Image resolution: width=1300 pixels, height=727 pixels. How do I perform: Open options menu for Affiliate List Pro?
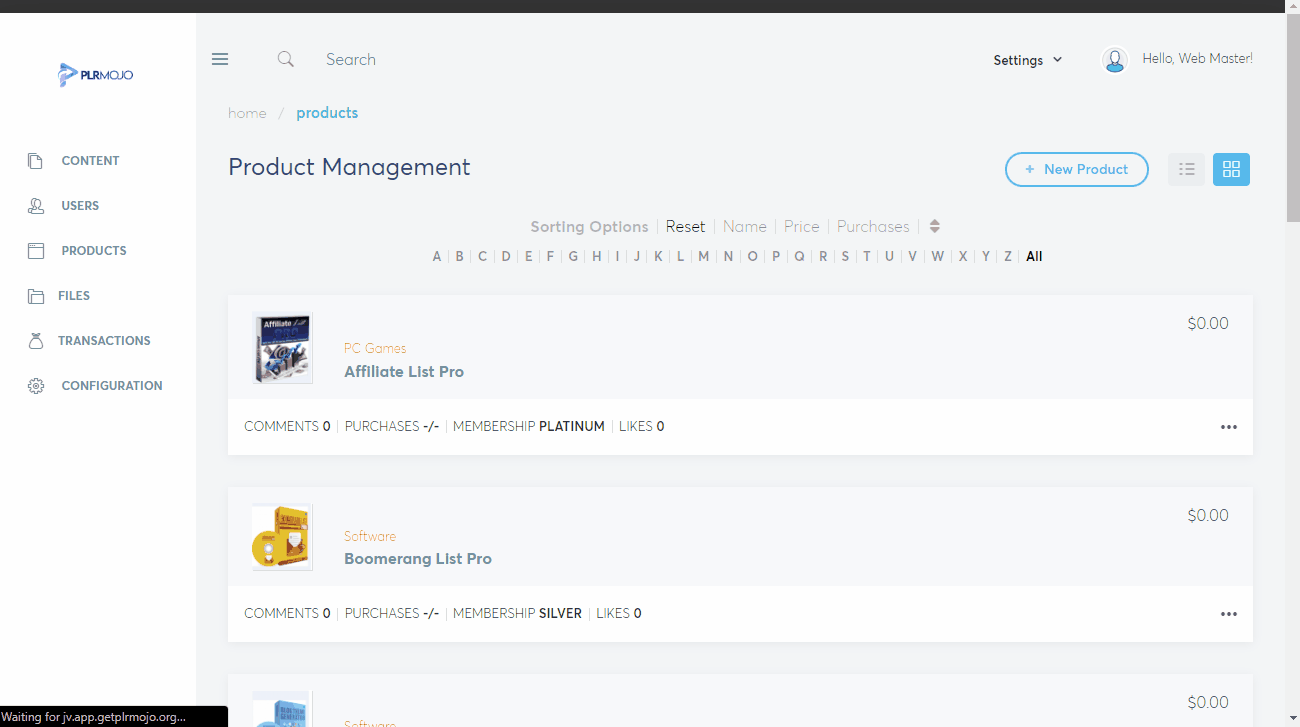[x=1228, y=427]
